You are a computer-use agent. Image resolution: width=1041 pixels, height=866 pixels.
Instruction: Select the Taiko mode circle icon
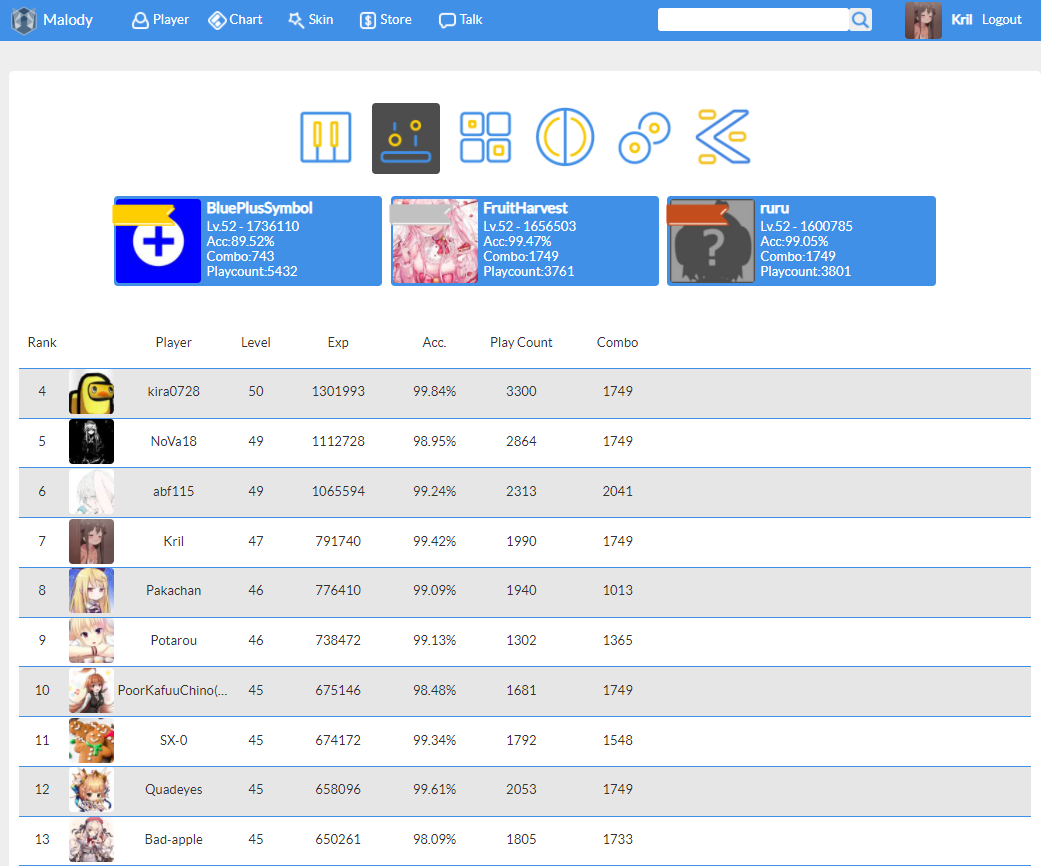(565, 137)
